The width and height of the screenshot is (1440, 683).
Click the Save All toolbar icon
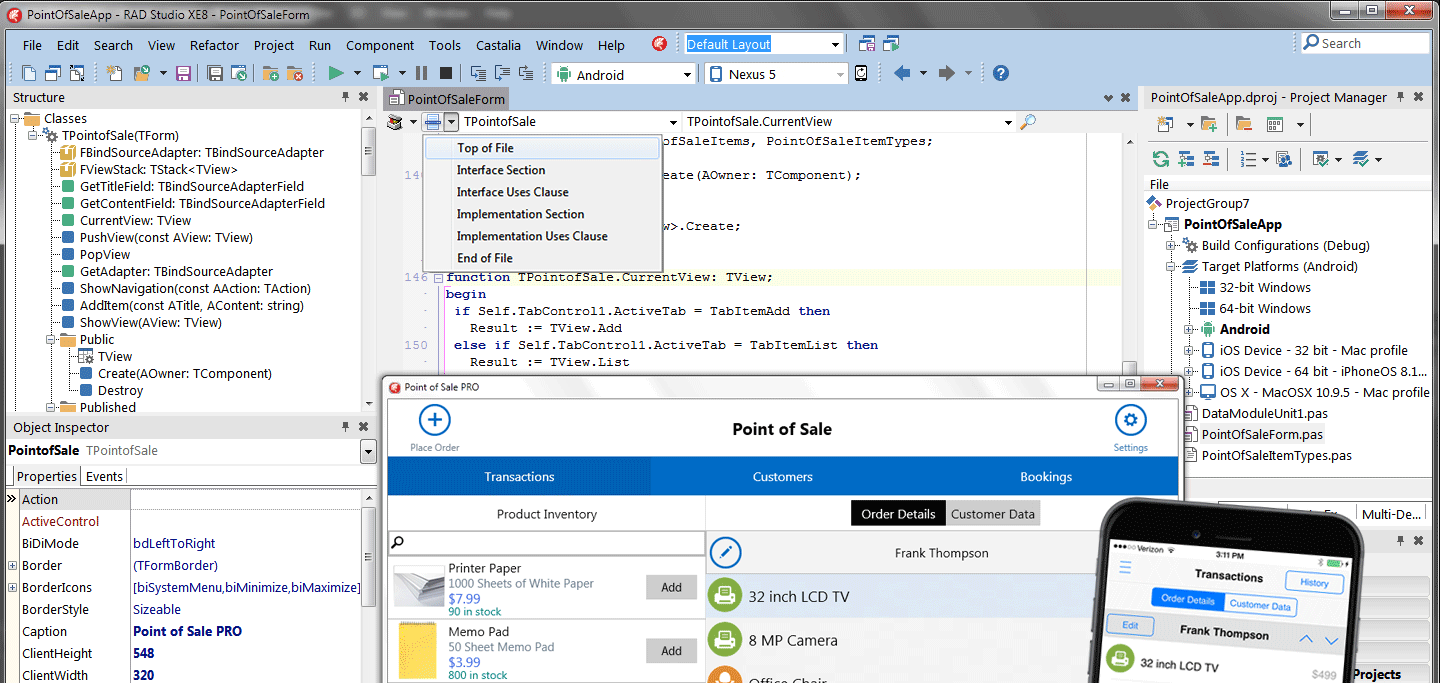(x=215, y=74)
